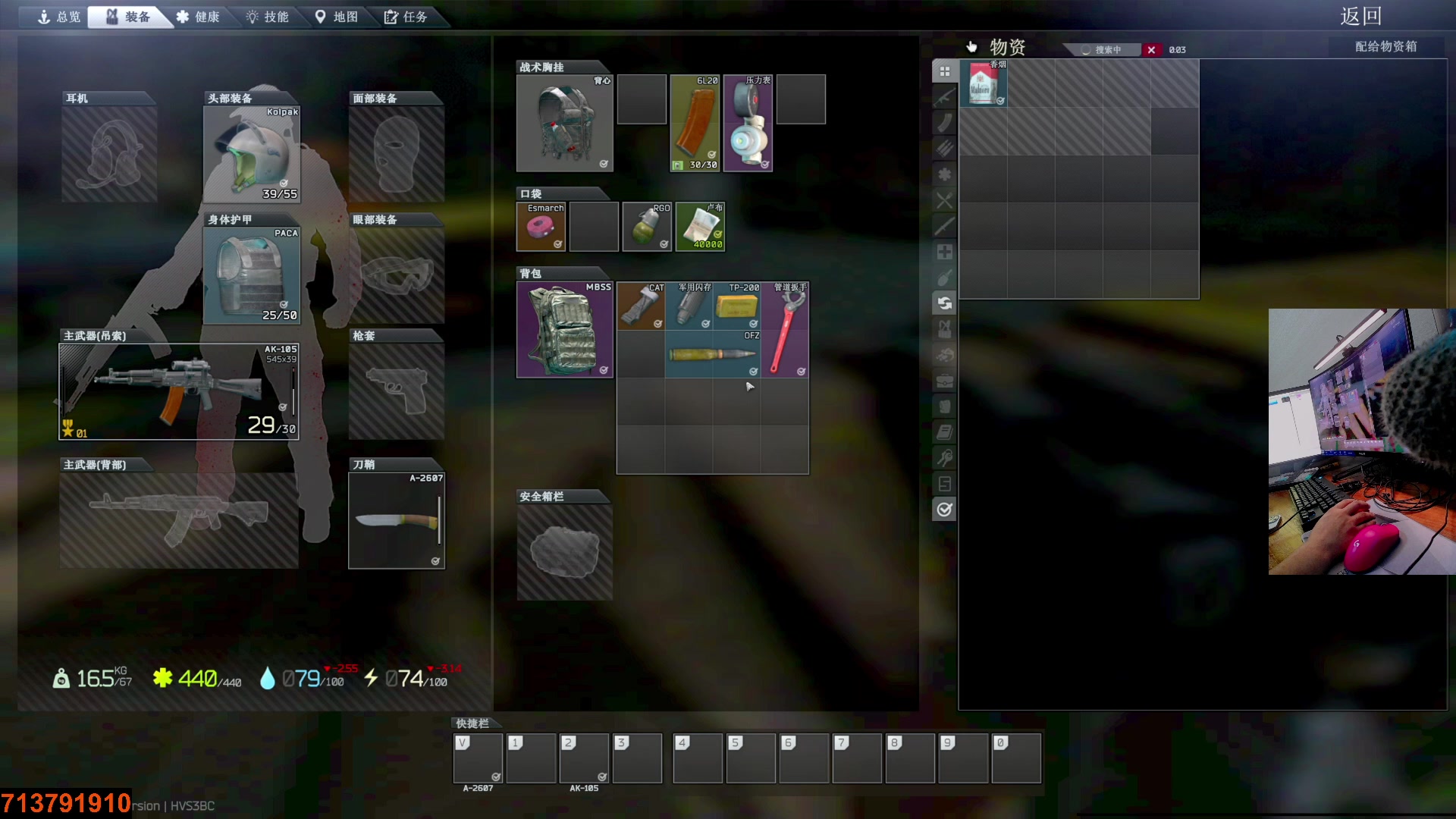
Task: Click the health 440/440 indicator
Action: click(x=197, y=678)
